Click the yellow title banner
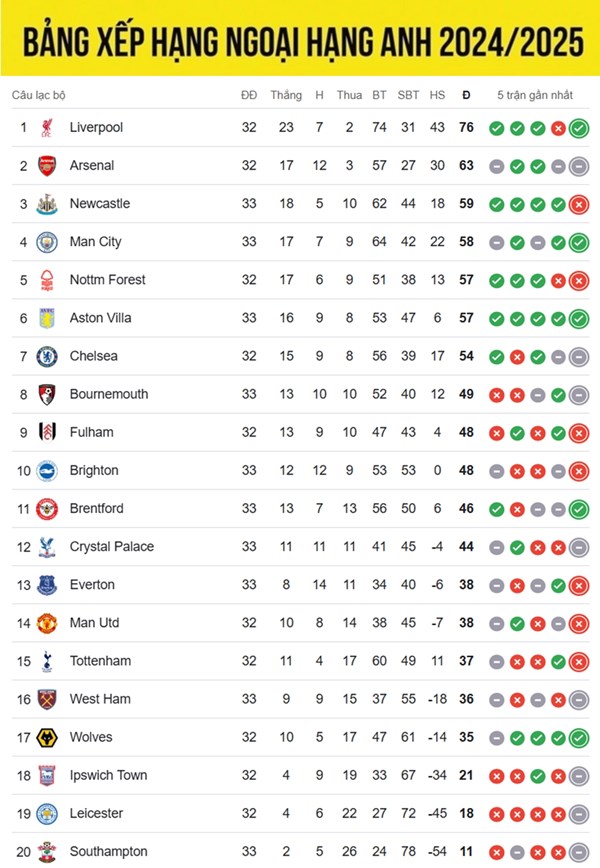 pos(300,38)
